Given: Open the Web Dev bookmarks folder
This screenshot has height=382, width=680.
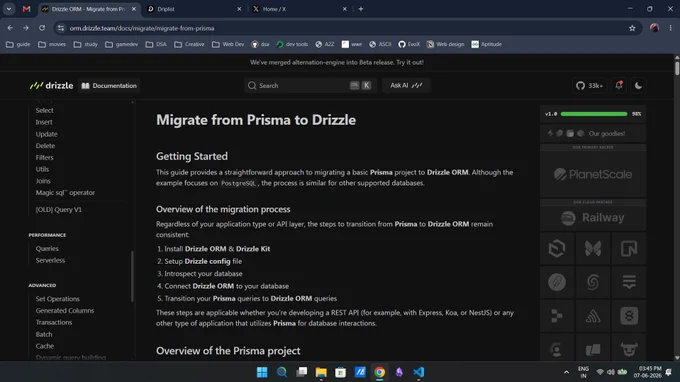Looking at the screenshot, I should 228,44.
